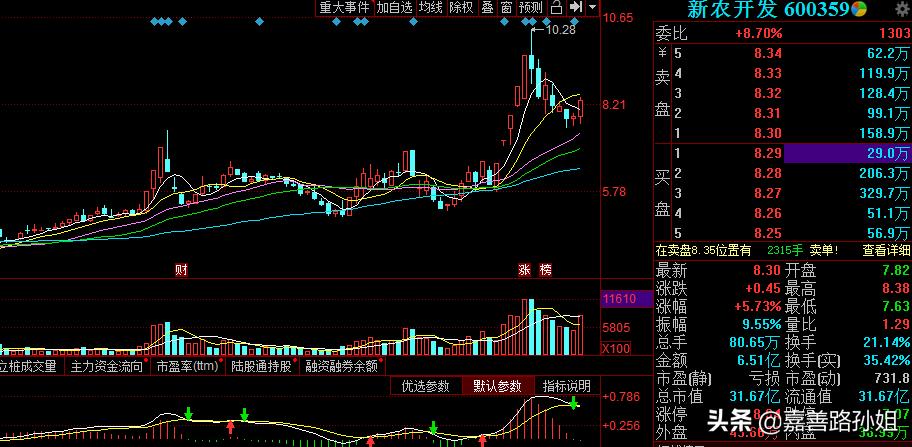Click buy-4 price 8.26

pos(768,213)
